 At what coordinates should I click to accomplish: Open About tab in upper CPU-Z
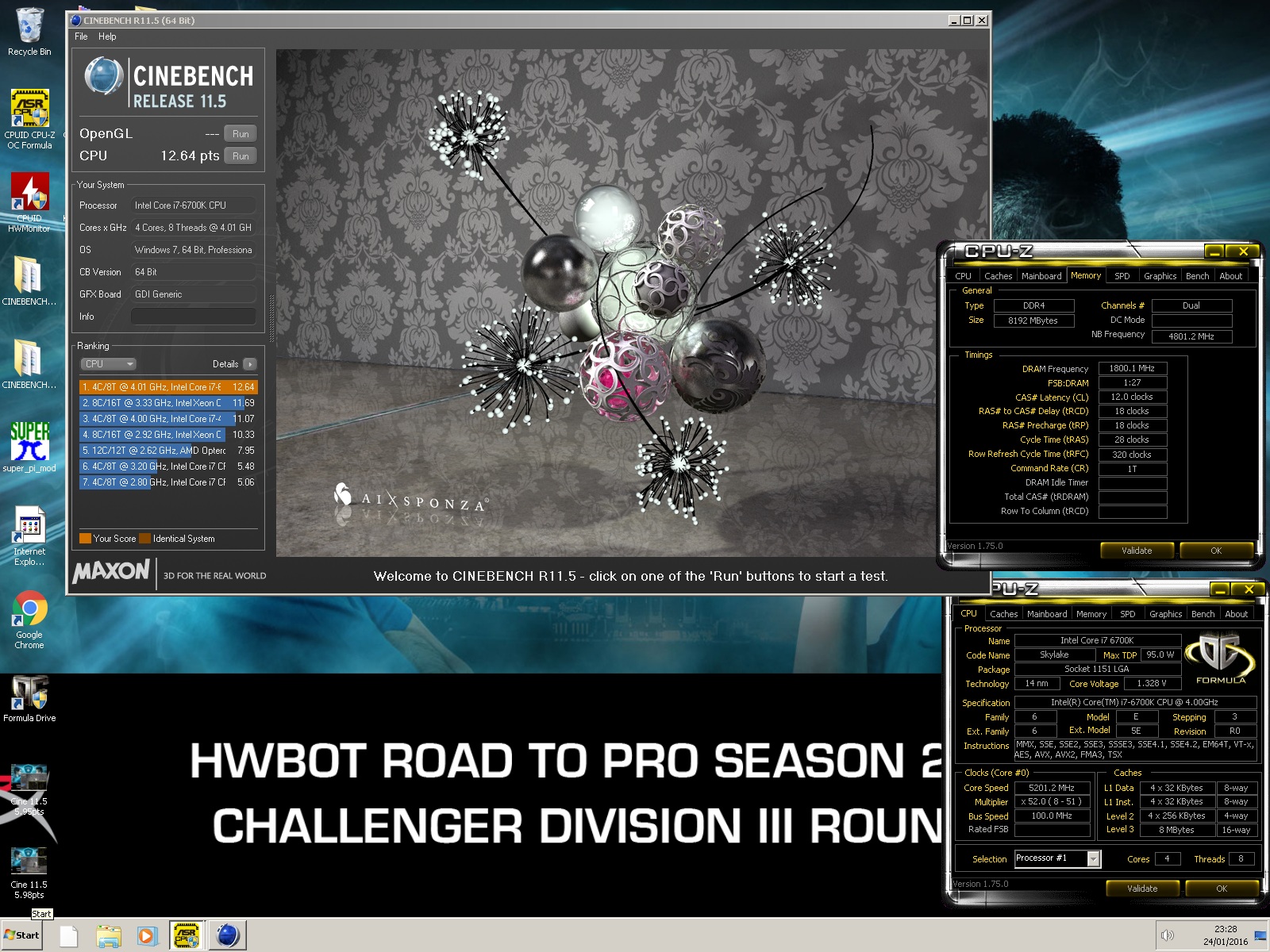pyautogui.click(x=1230, y=276)
